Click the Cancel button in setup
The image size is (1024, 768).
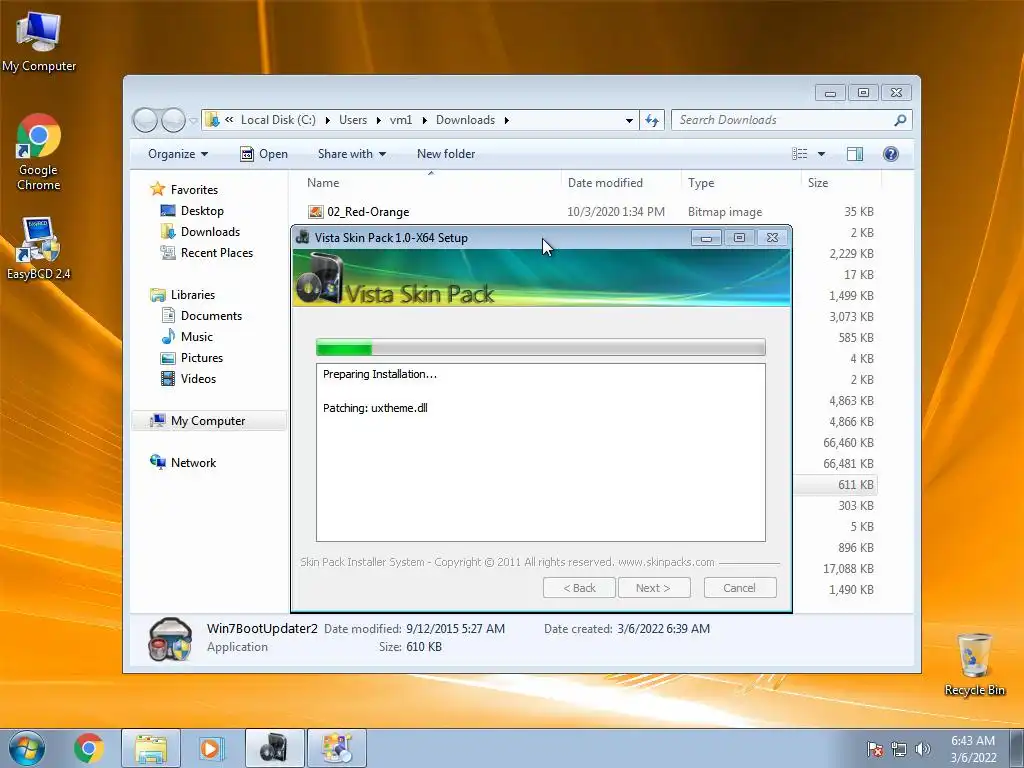coord(740,588)
